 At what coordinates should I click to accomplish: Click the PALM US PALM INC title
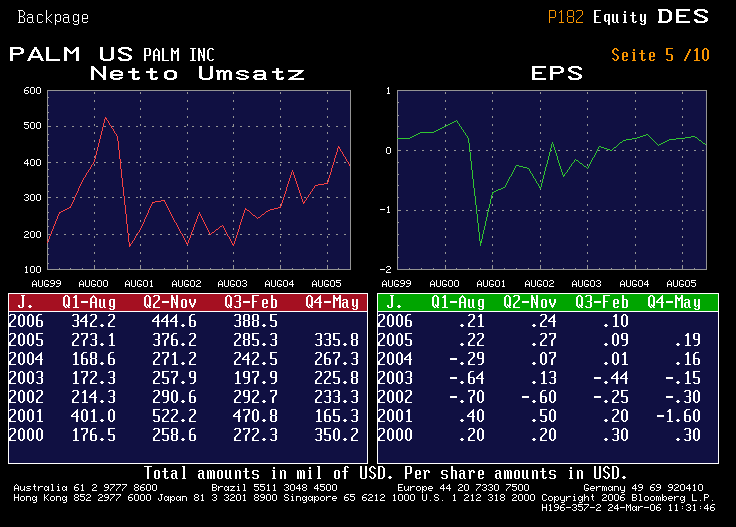coord(112,54)
